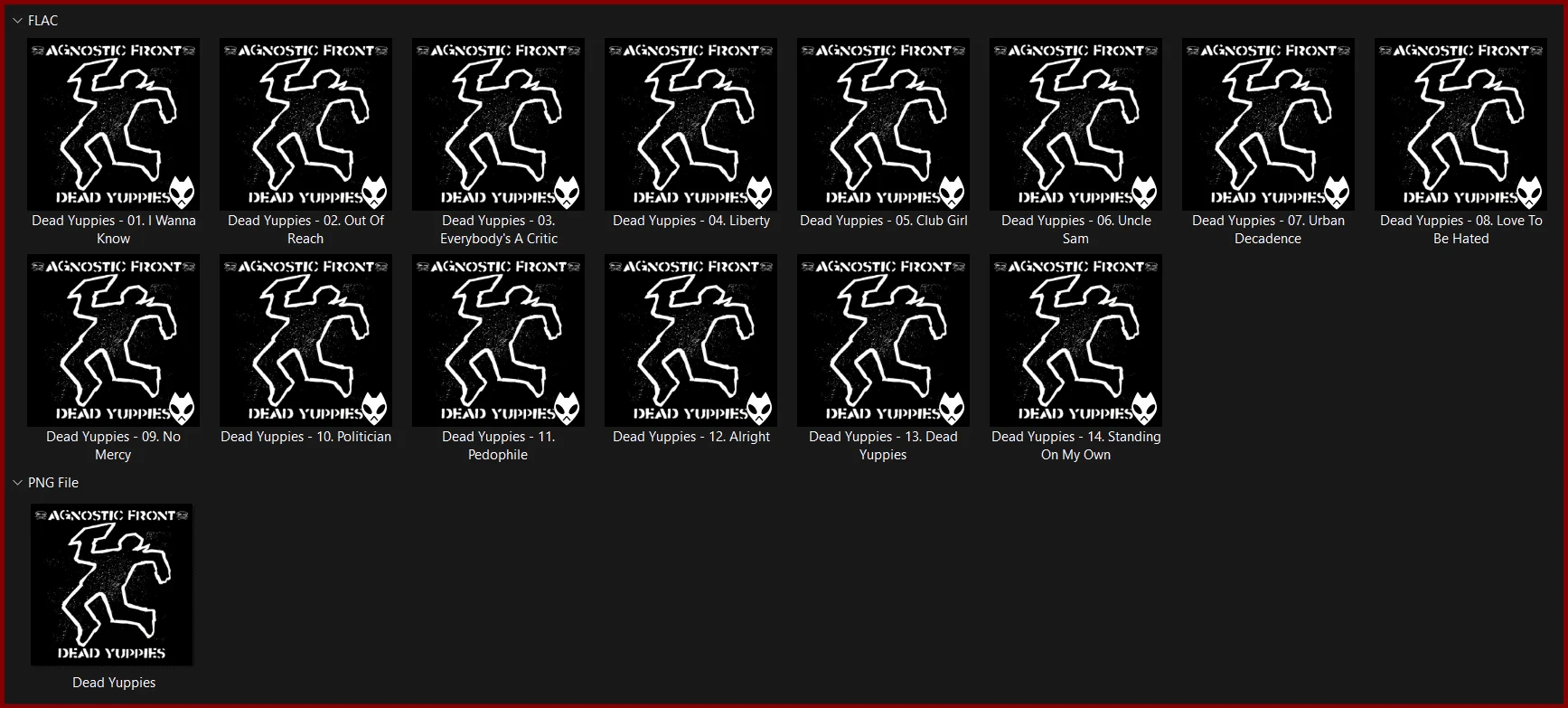The width and height of the screenshot is (1568, 708).
Task: Click file name 'Dead Yuppies - 11. Pedophile'
Action: [x=498, y=446]
